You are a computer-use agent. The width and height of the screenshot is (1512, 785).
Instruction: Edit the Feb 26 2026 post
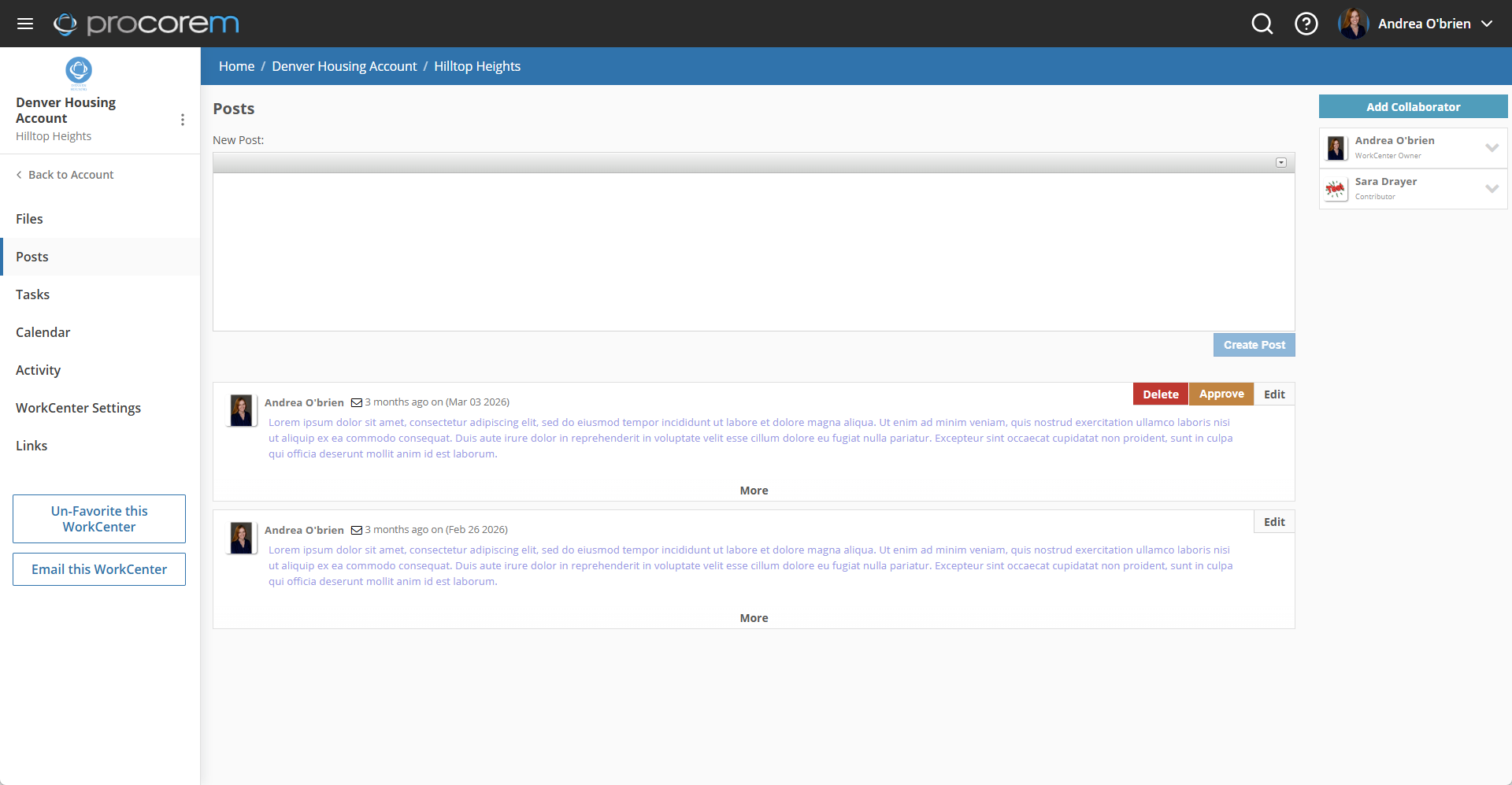coord(1274,521)
